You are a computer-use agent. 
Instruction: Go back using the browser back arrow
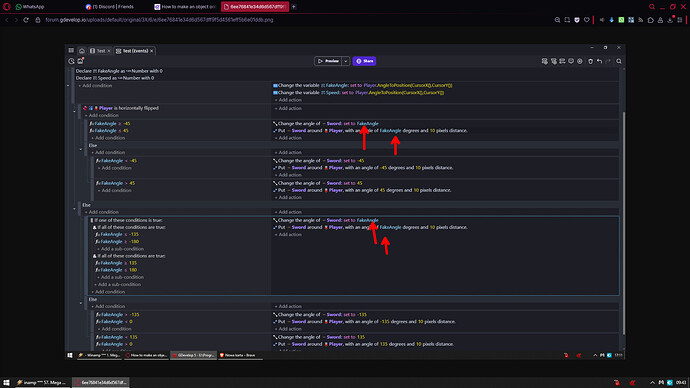click(7, 20)
